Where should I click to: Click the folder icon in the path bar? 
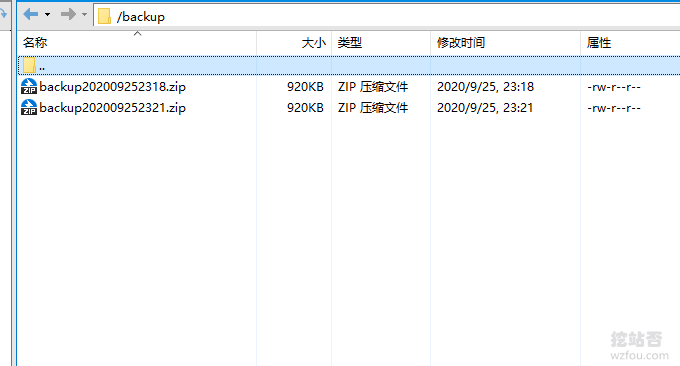[104, 16]
